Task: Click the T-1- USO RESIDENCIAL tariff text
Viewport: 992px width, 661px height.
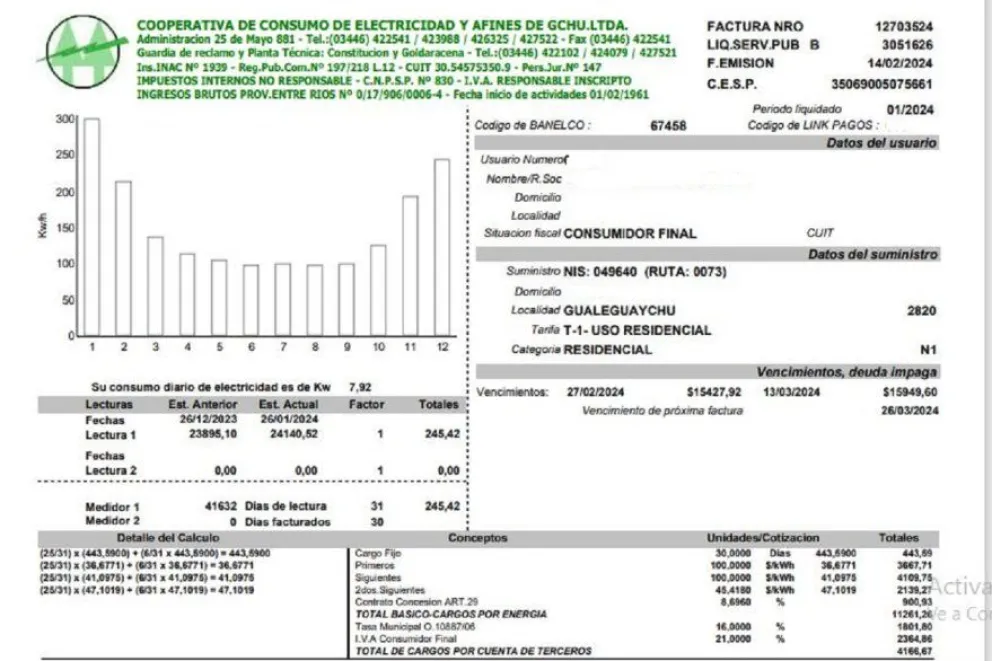Action: click(x=638, y=330)
